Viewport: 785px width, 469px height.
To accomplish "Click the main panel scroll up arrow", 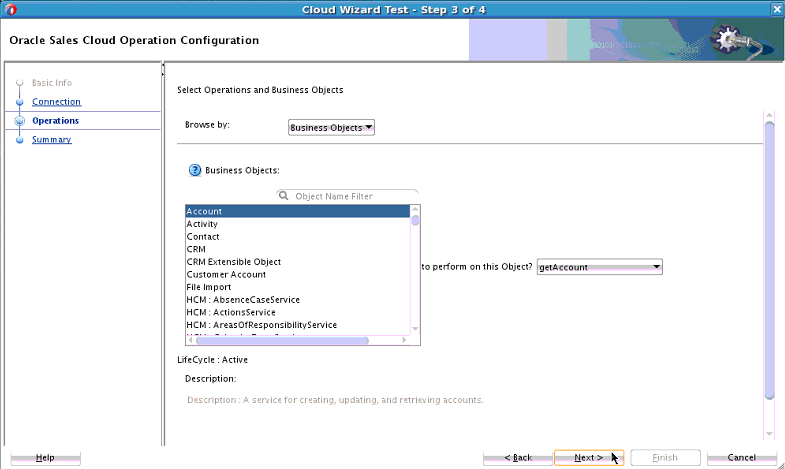I will click(x=769, y=116).
